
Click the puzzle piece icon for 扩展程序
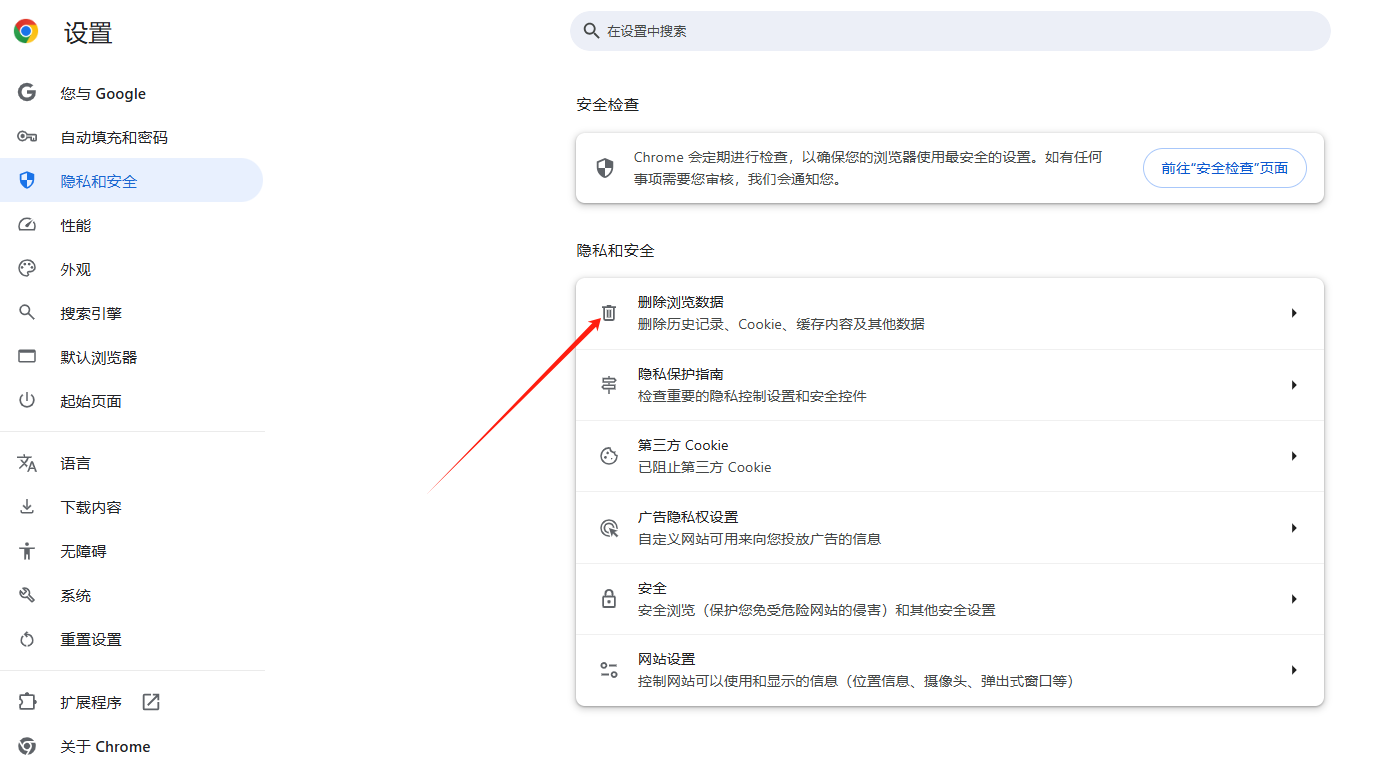point(27,702)
